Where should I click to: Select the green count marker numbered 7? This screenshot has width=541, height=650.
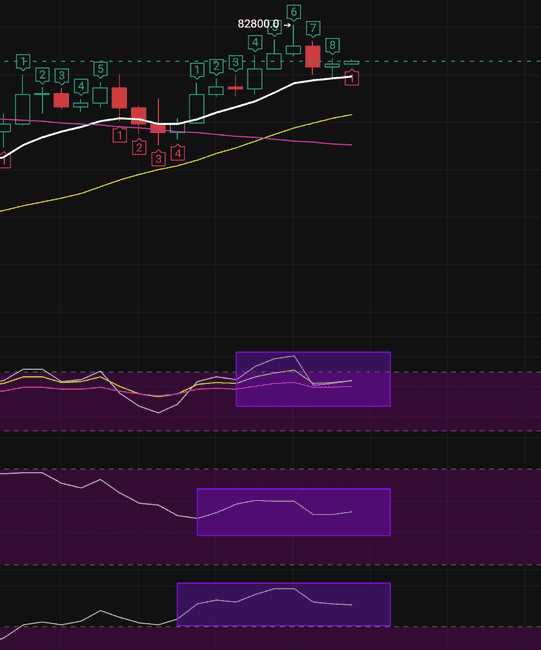(313, 29)
